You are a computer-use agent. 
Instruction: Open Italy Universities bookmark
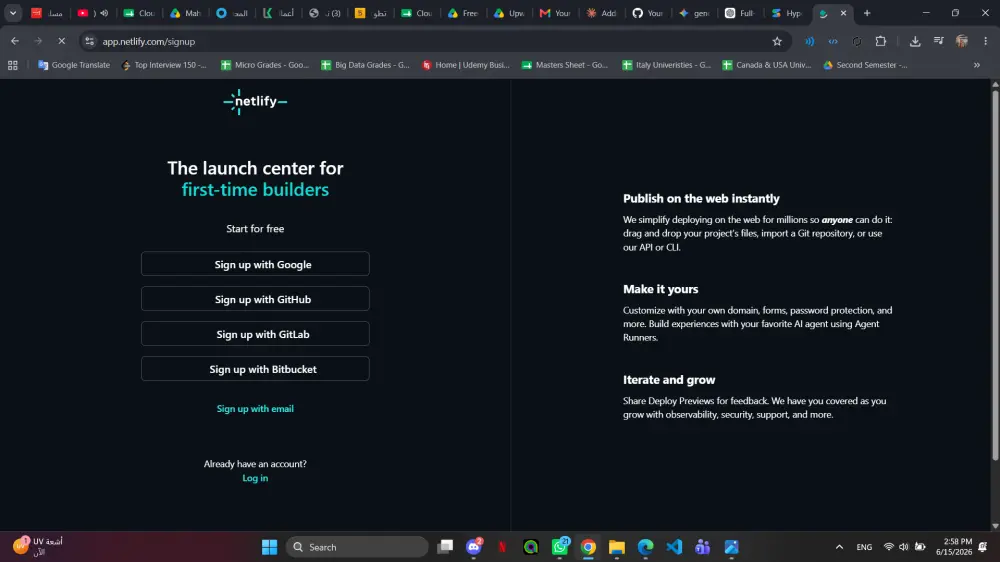666,65
